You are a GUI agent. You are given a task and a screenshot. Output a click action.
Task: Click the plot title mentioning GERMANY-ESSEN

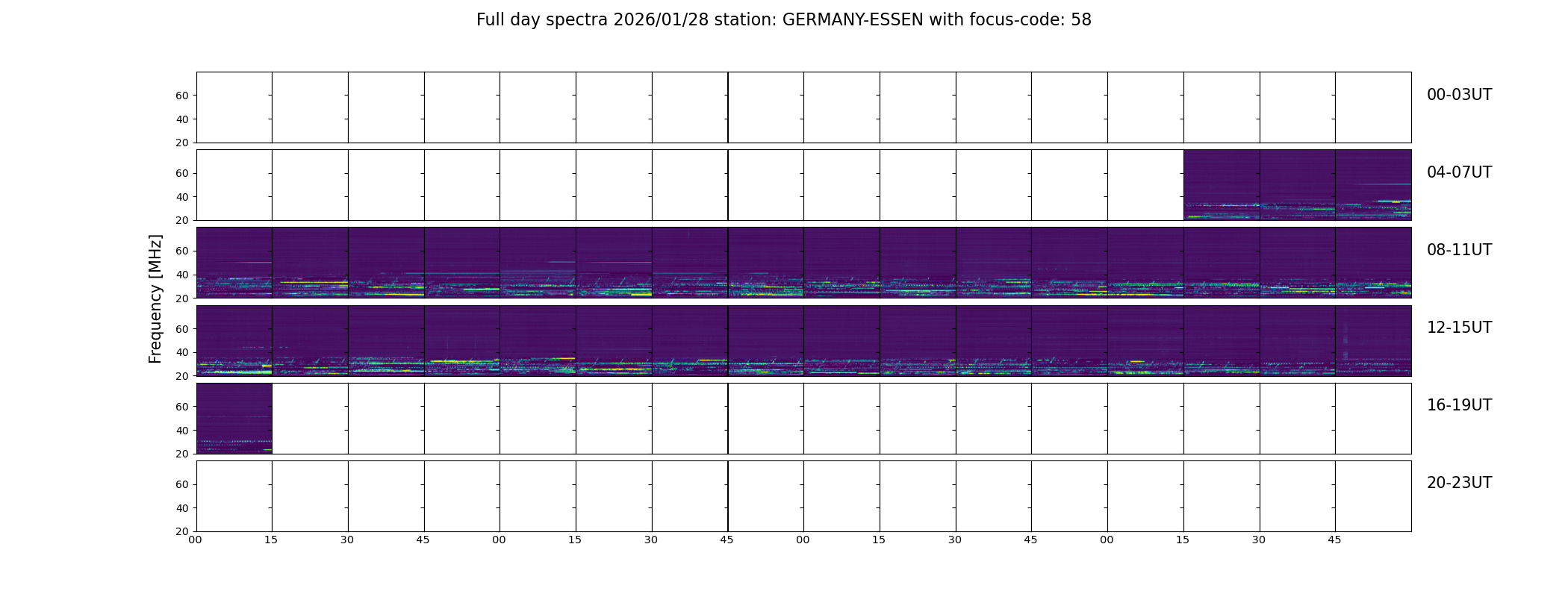coord(783,20)
